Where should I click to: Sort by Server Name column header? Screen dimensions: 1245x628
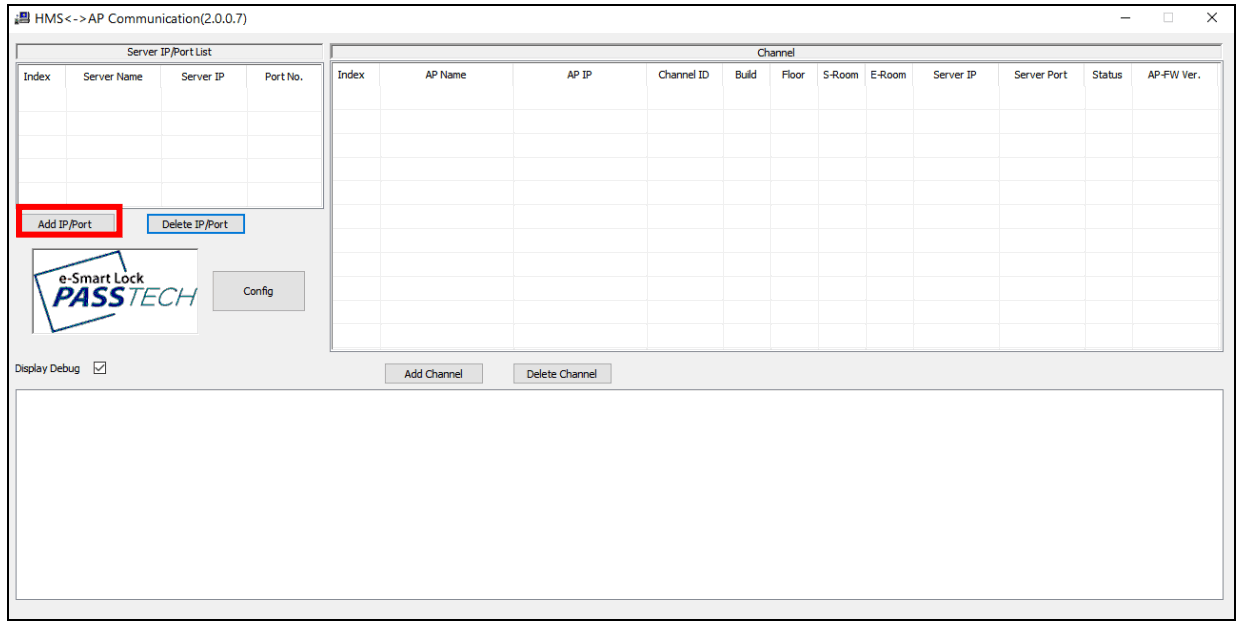pos(113,77)
